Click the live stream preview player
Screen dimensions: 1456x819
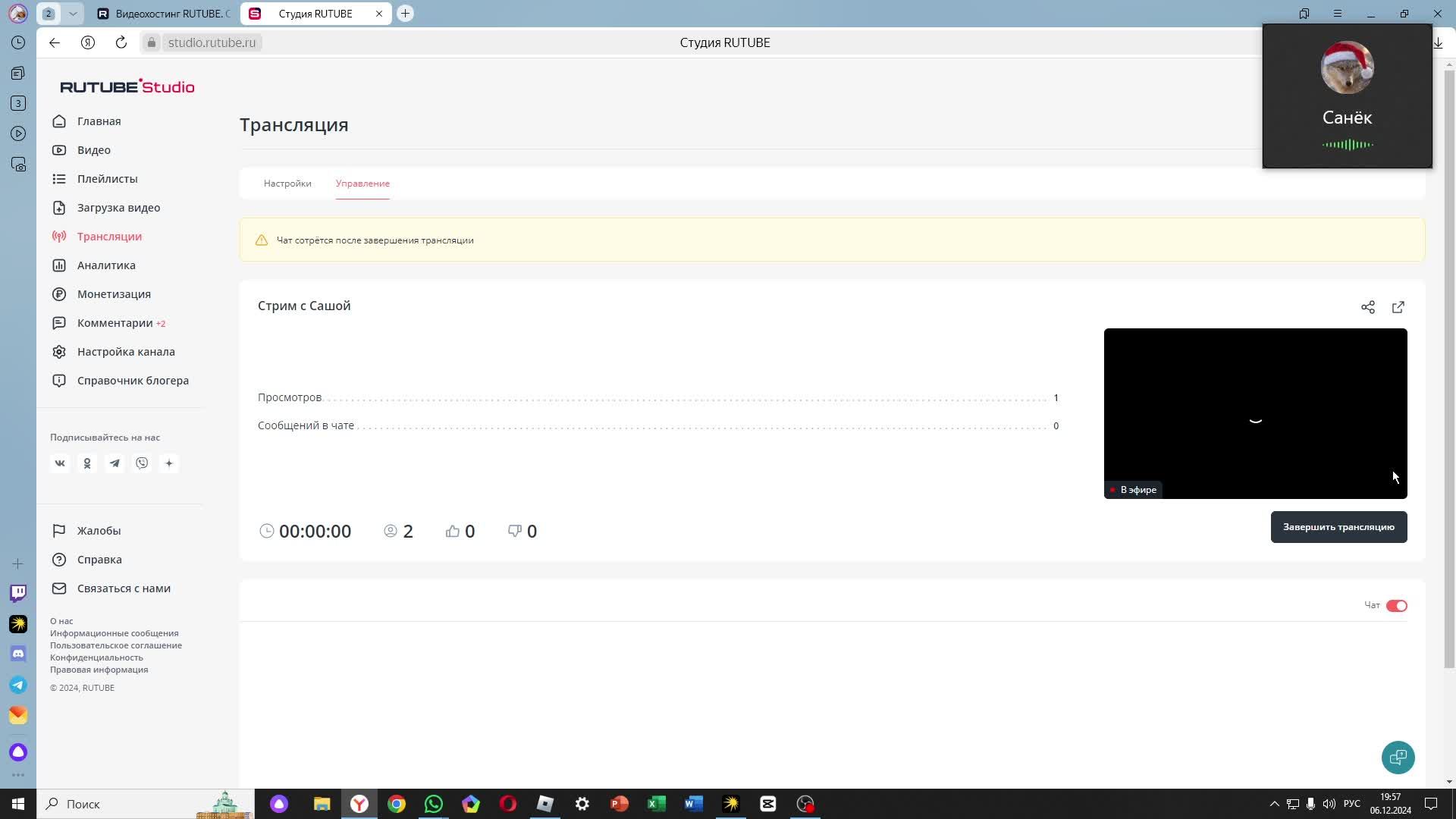pos(1255,413)
